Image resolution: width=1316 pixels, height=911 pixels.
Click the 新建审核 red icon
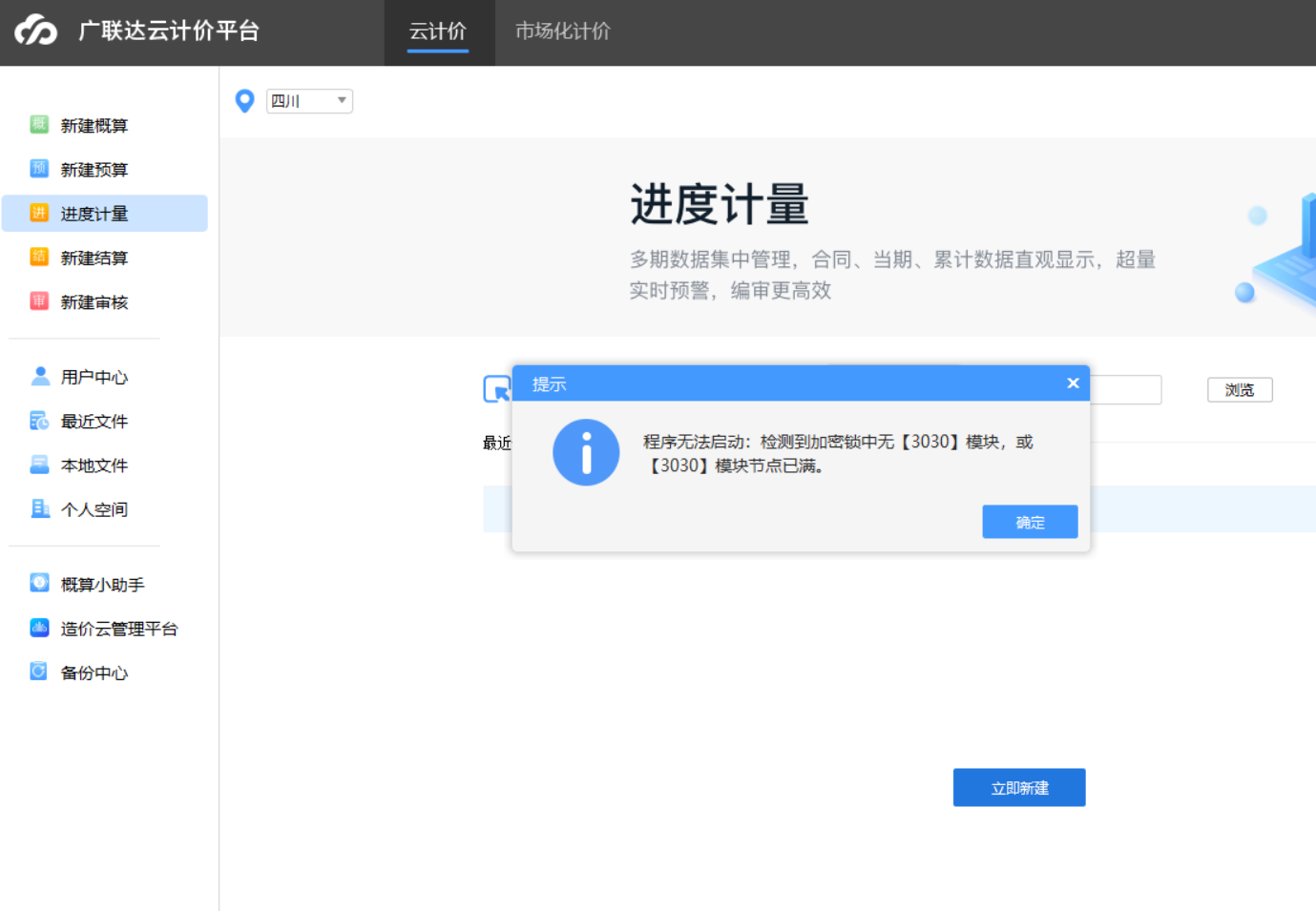pyautogui.click(x=39, y=301)
